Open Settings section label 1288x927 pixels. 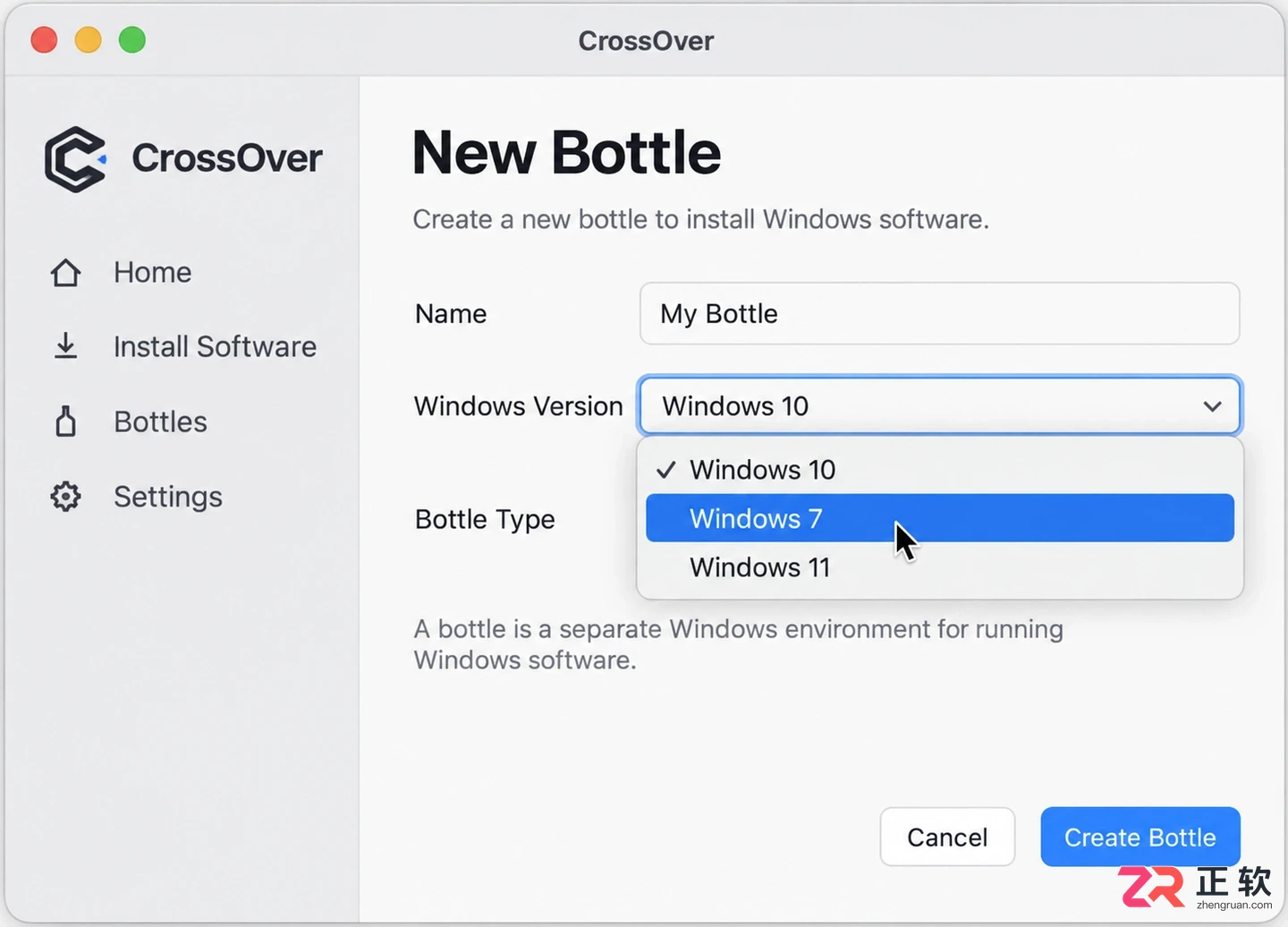[168, 497]
